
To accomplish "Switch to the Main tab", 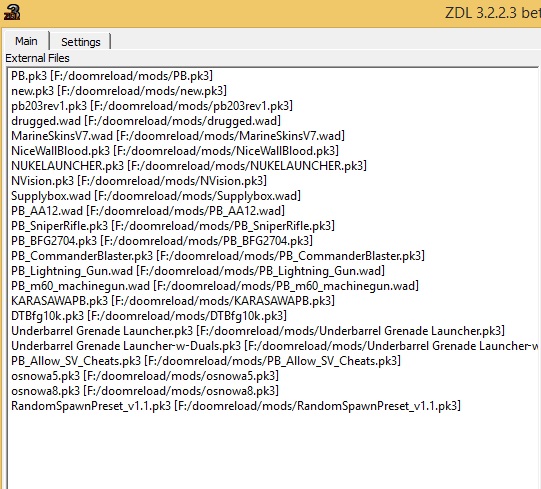I will coord(26,41).
